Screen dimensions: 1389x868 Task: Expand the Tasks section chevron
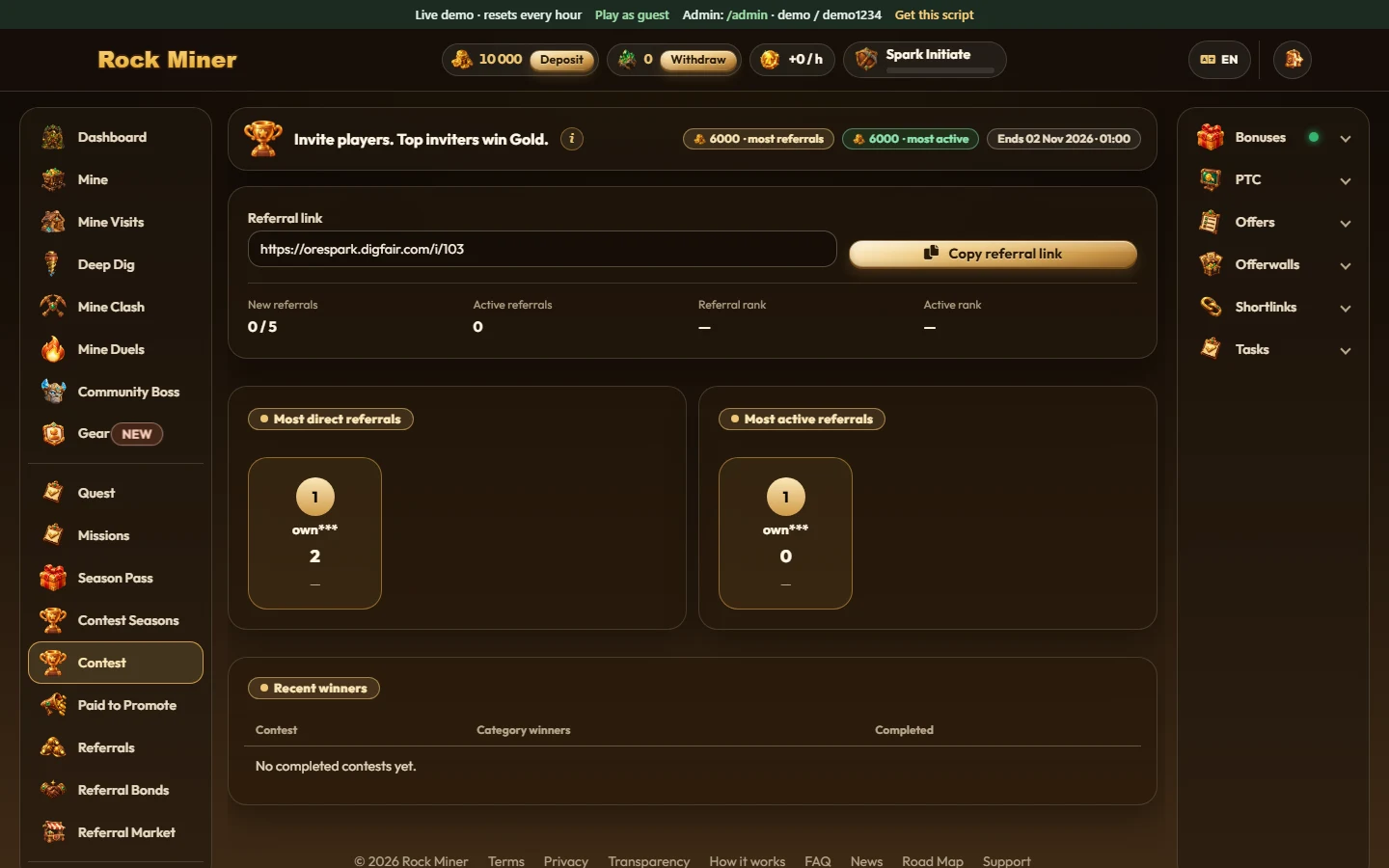[x=1346, y=350]
